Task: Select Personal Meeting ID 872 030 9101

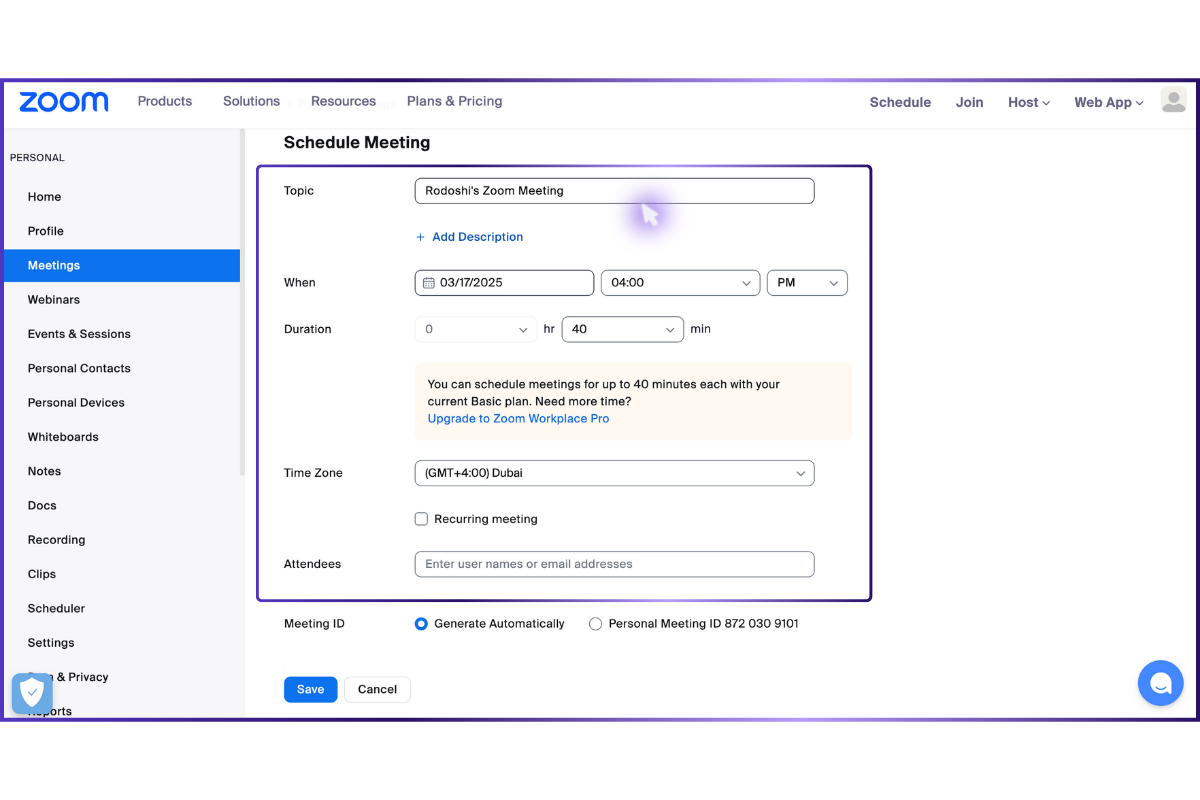Action: pos(595,624)
